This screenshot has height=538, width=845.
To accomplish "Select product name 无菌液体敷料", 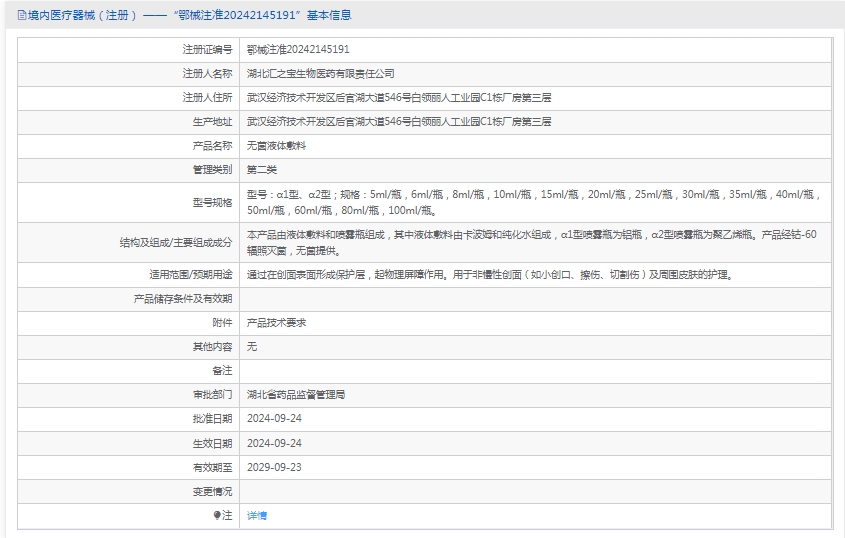I will 276,146.
